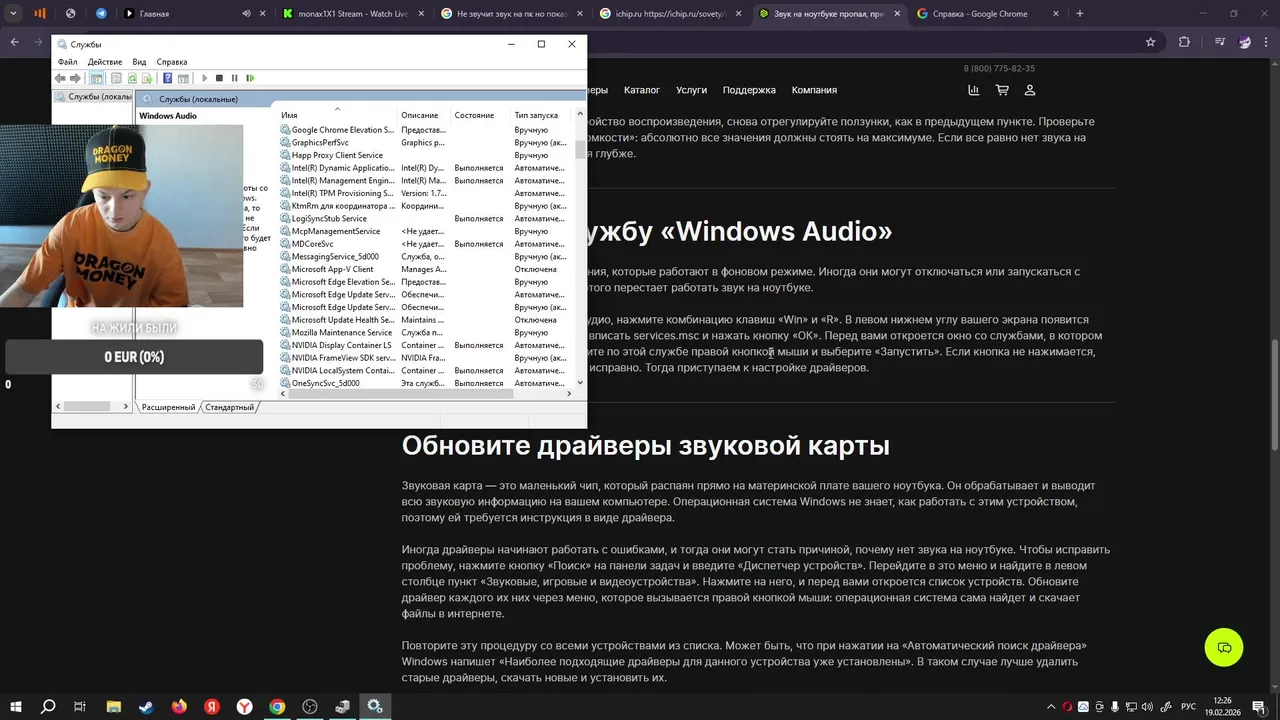1280x720 pixels.
Task: Switch to the monax1X1 Stream tab
Action: pos(352,14)
